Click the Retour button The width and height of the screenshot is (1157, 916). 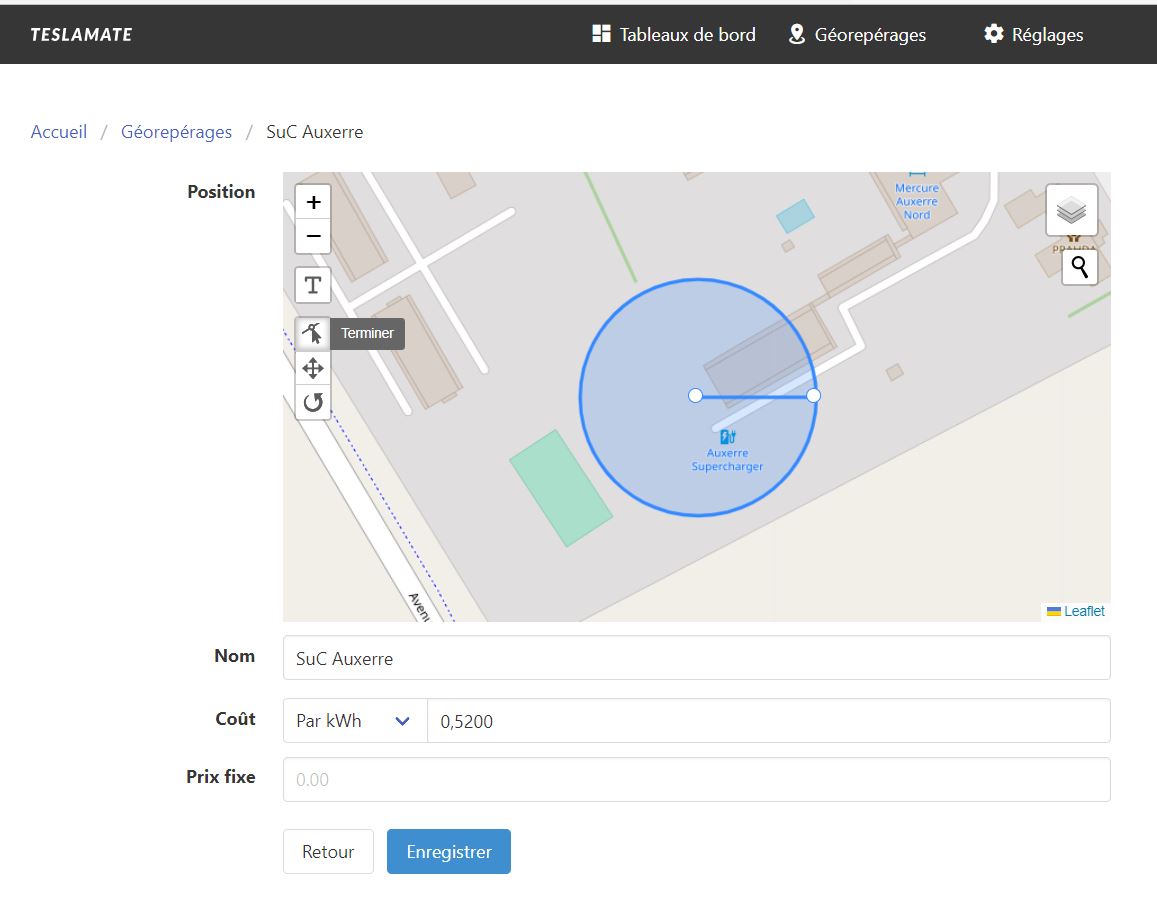click(x=328, y=852)
